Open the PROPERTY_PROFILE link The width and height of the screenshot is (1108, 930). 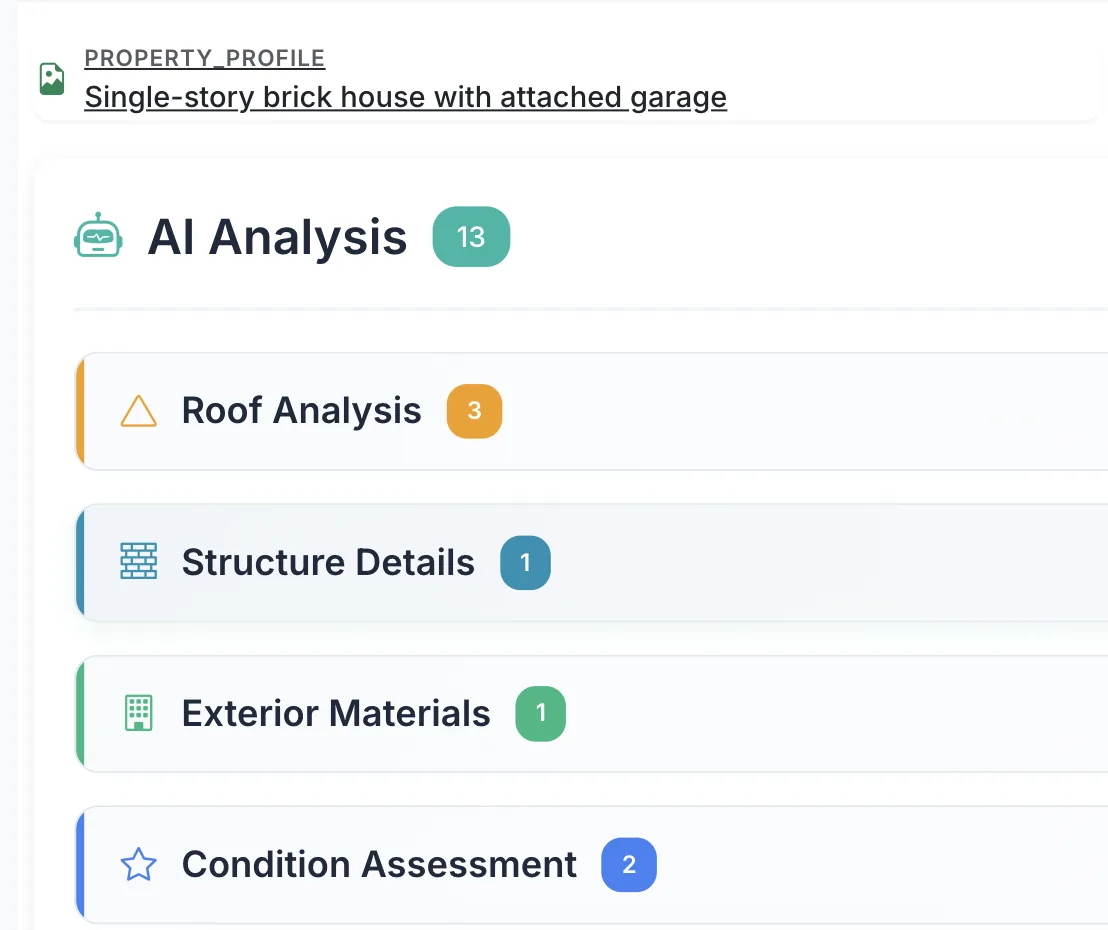pos(204,57)
